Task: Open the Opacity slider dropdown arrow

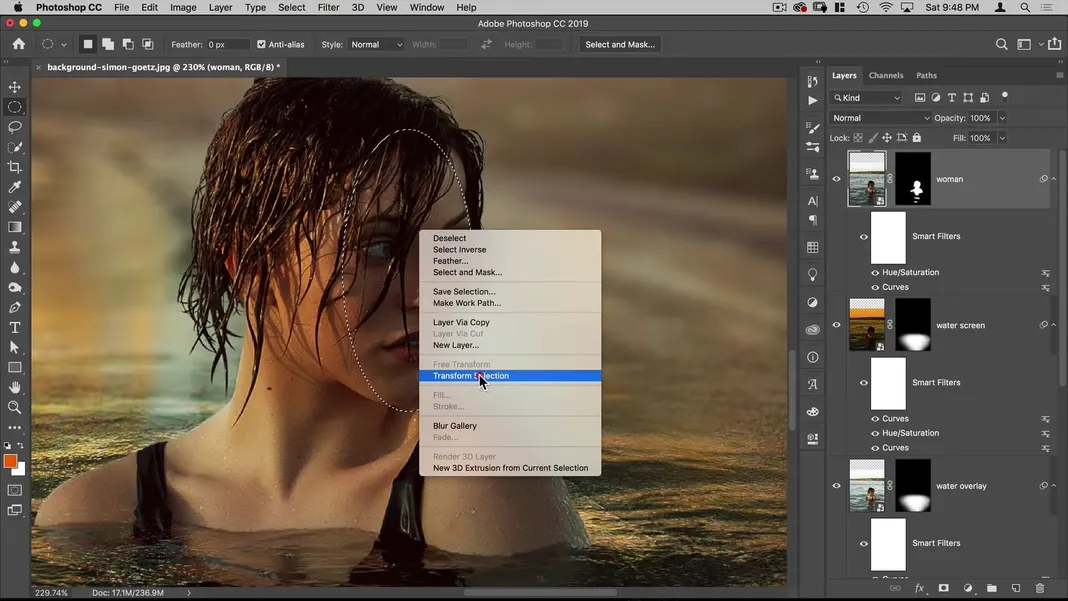Action: [1002, 118]
